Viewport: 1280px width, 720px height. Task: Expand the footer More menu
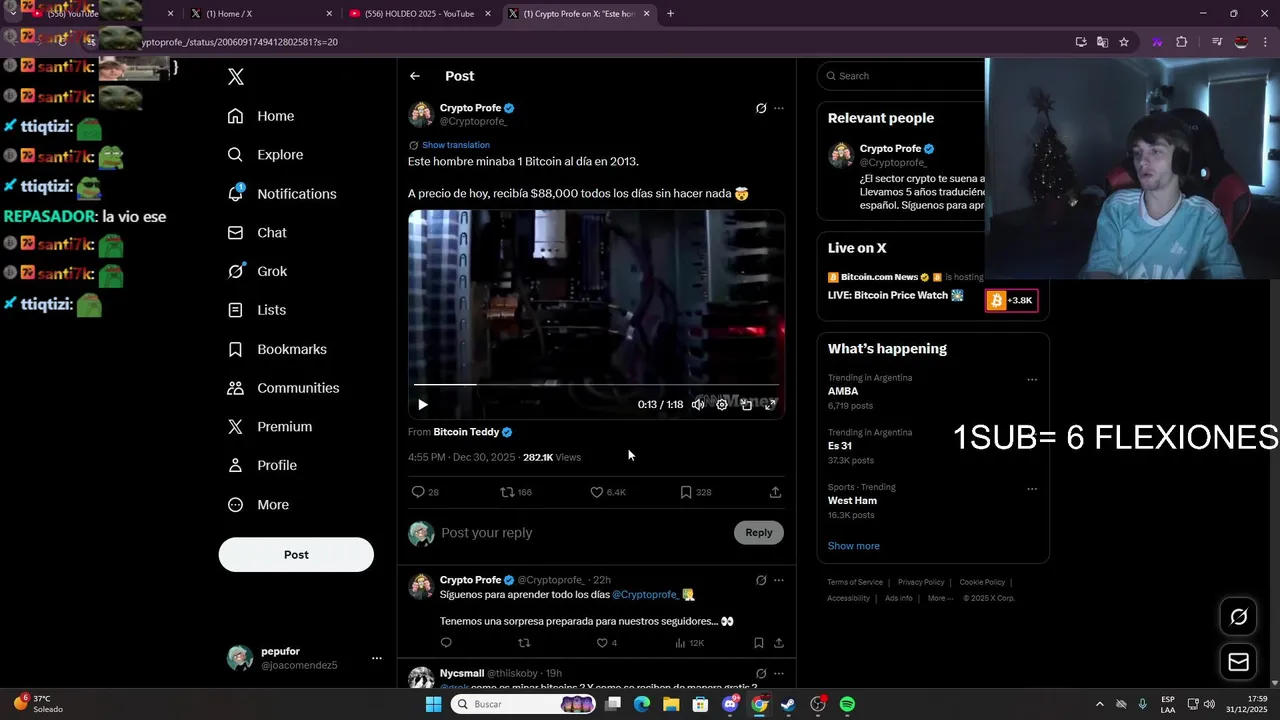tap(940, 598)
